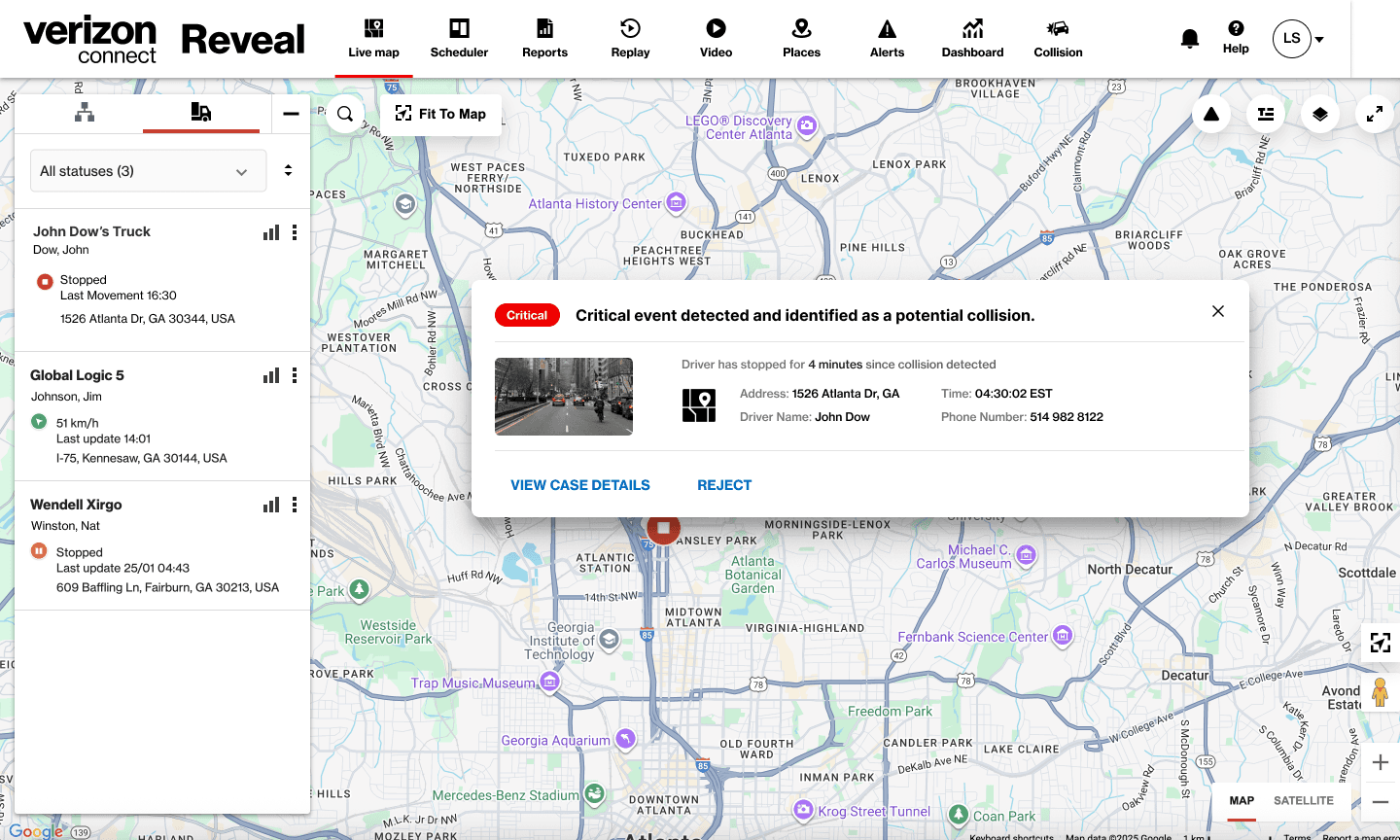Click the Georgia Aquarium map marker
Screen dimensions: 1400x840
(625, 739)
